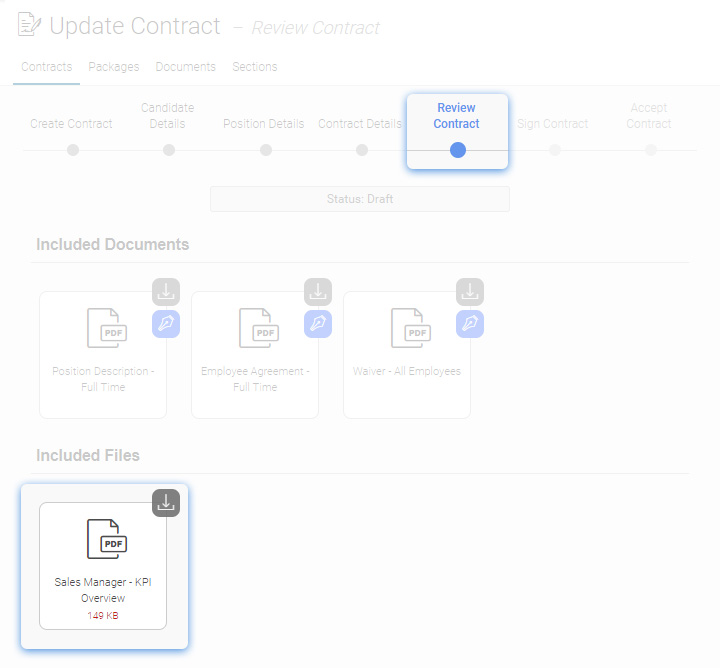This screenshot has width=720, height=668.
Task: Click sign pen icon on Position Description card
Action: pyautogui.click(x=166, y=324)
